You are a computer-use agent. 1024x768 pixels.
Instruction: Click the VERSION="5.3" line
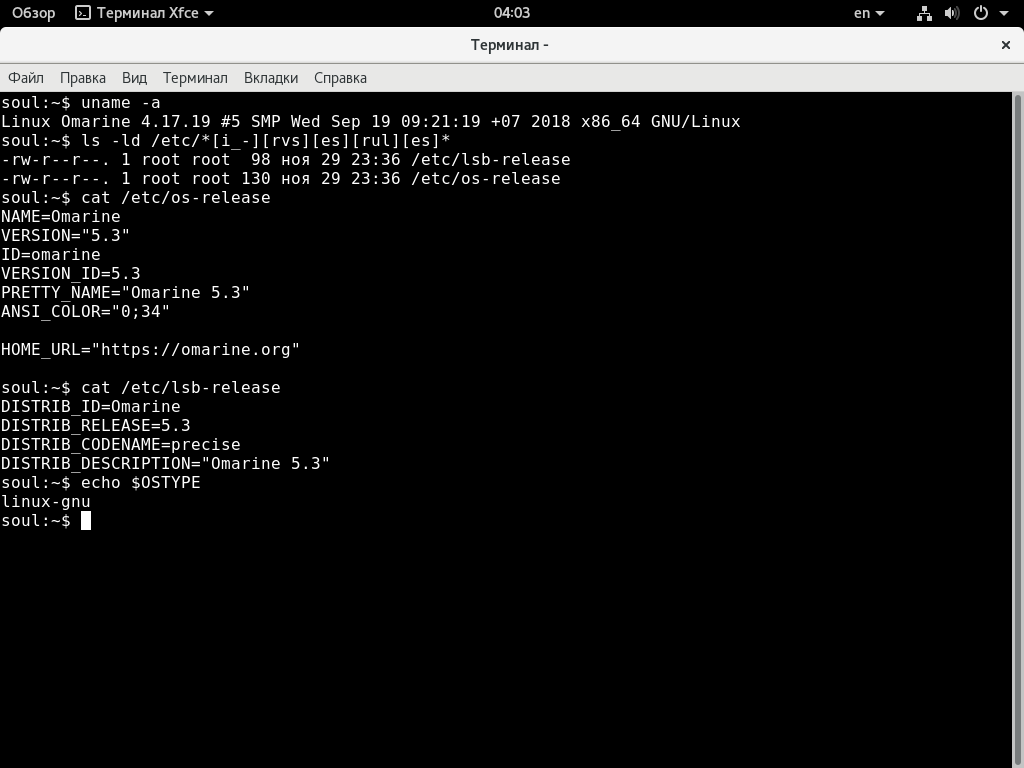point(65,235)
